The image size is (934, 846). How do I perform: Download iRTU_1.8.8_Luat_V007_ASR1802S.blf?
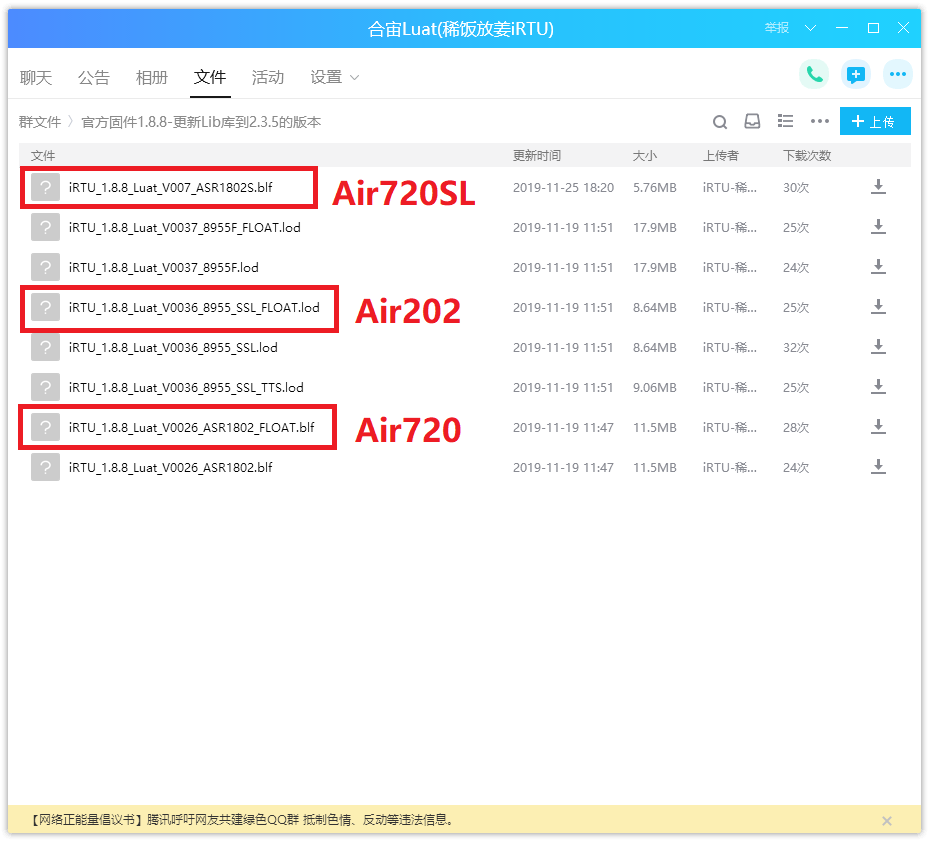point(878,187)
